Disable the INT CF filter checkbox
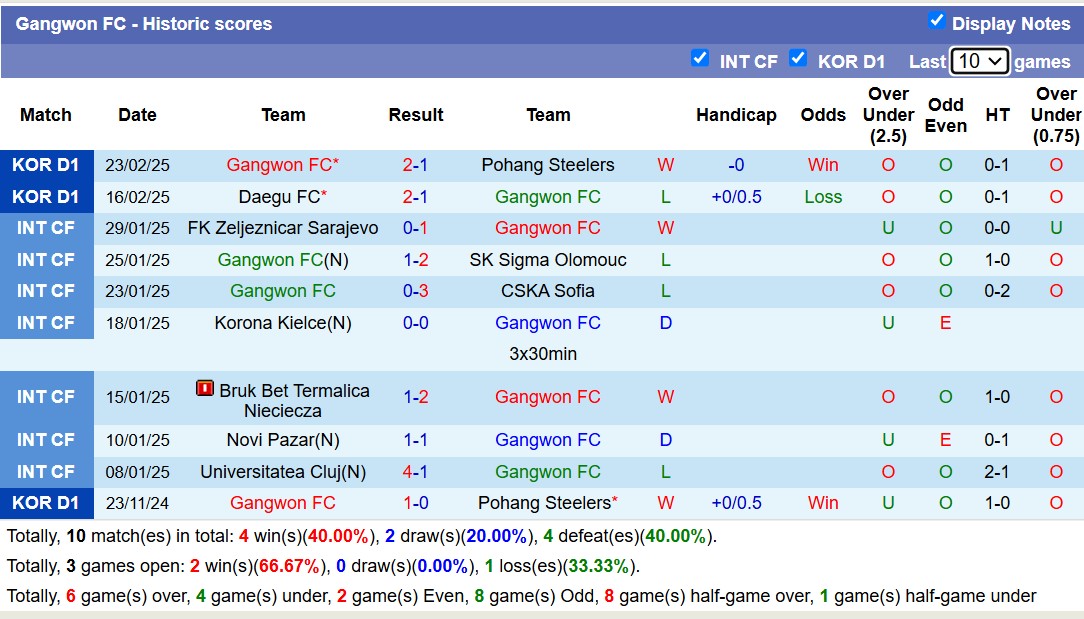Image resolution: width=1084 pixels, height=619 pixels. [701, 60]
